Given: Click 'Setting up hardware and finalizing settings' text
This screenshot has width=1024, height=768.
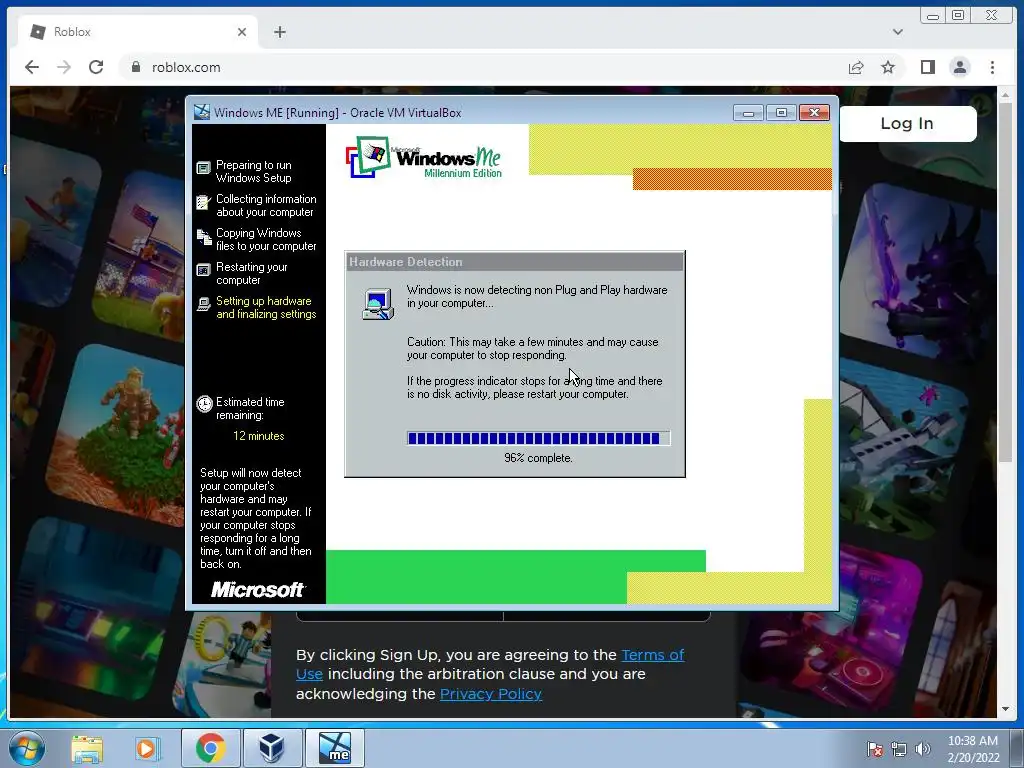Looking at the screenshot, I should (x=266, y=308).
